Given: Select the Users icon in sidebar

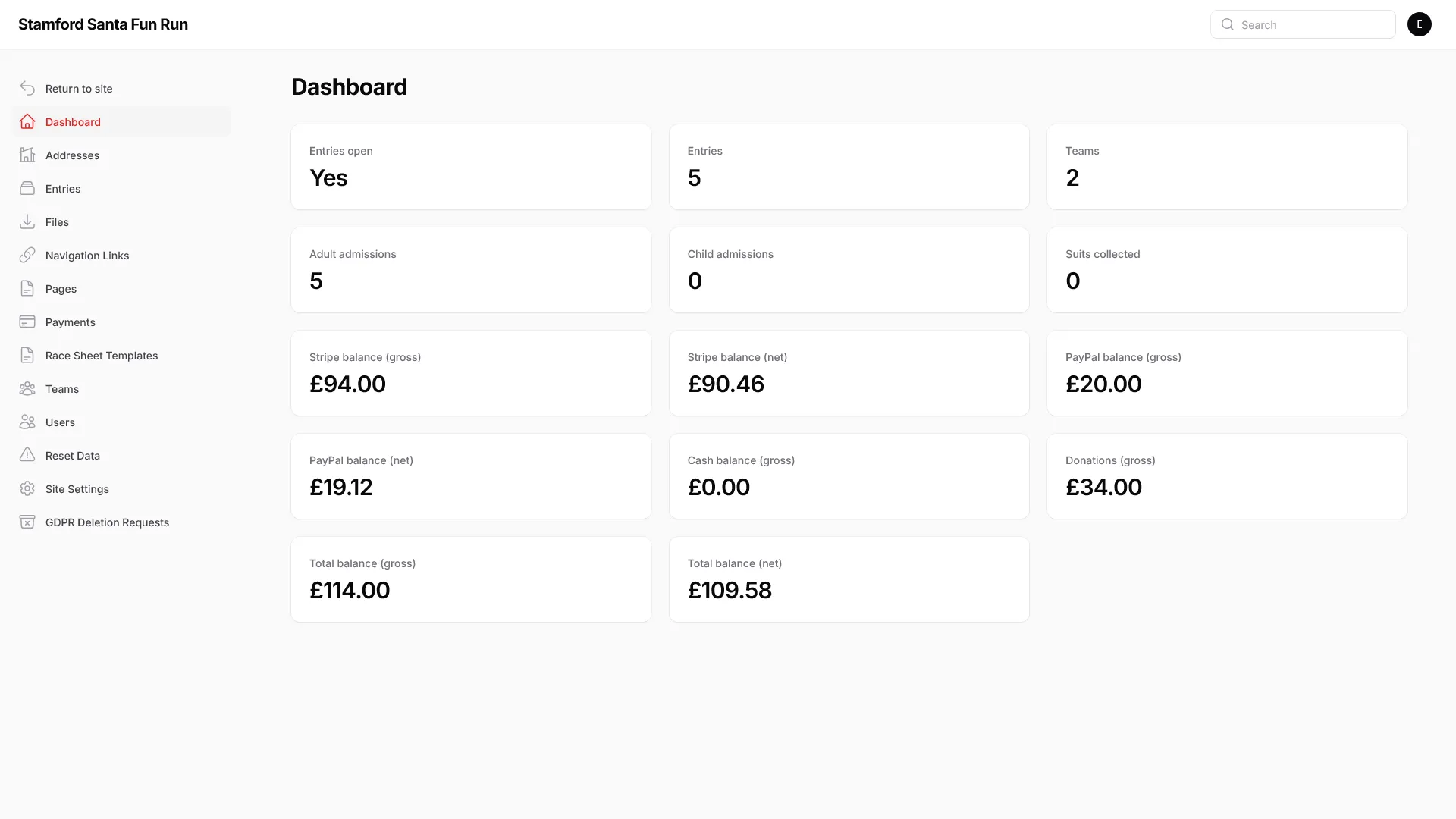Looking at the screenshot, I should point(27,422).
